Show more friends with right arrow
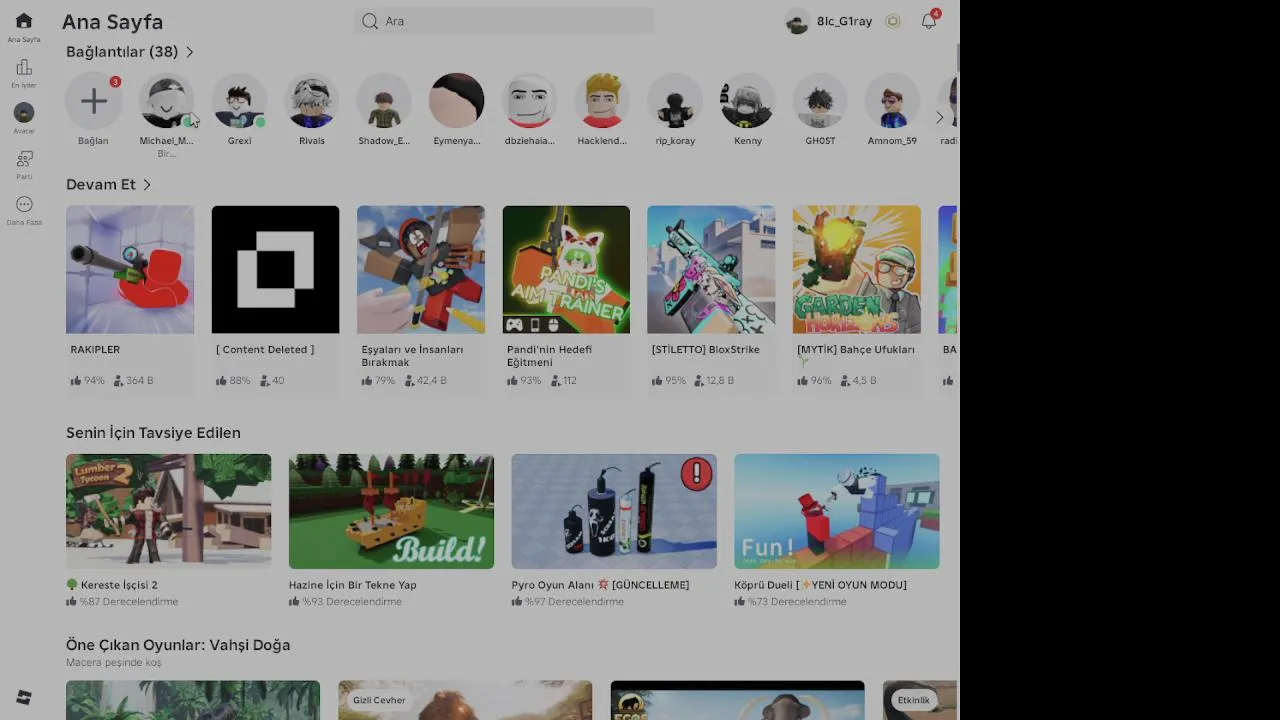Viewport: 1280px width, 720px height. click(939, 118)
